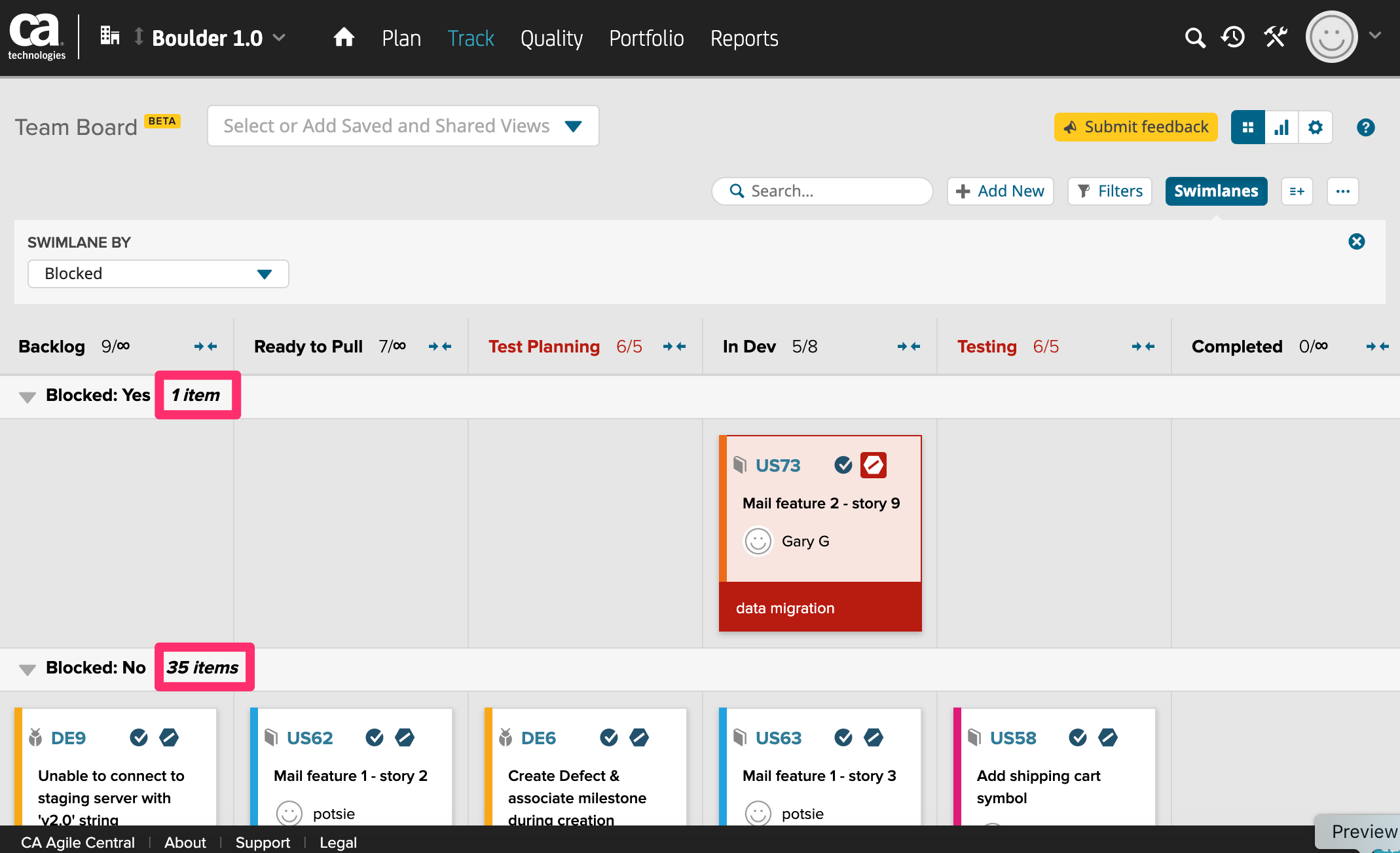This screenshot has width=1400, height=853.
Task: Click the red blocked icon on US73
Action: (873, 465)
